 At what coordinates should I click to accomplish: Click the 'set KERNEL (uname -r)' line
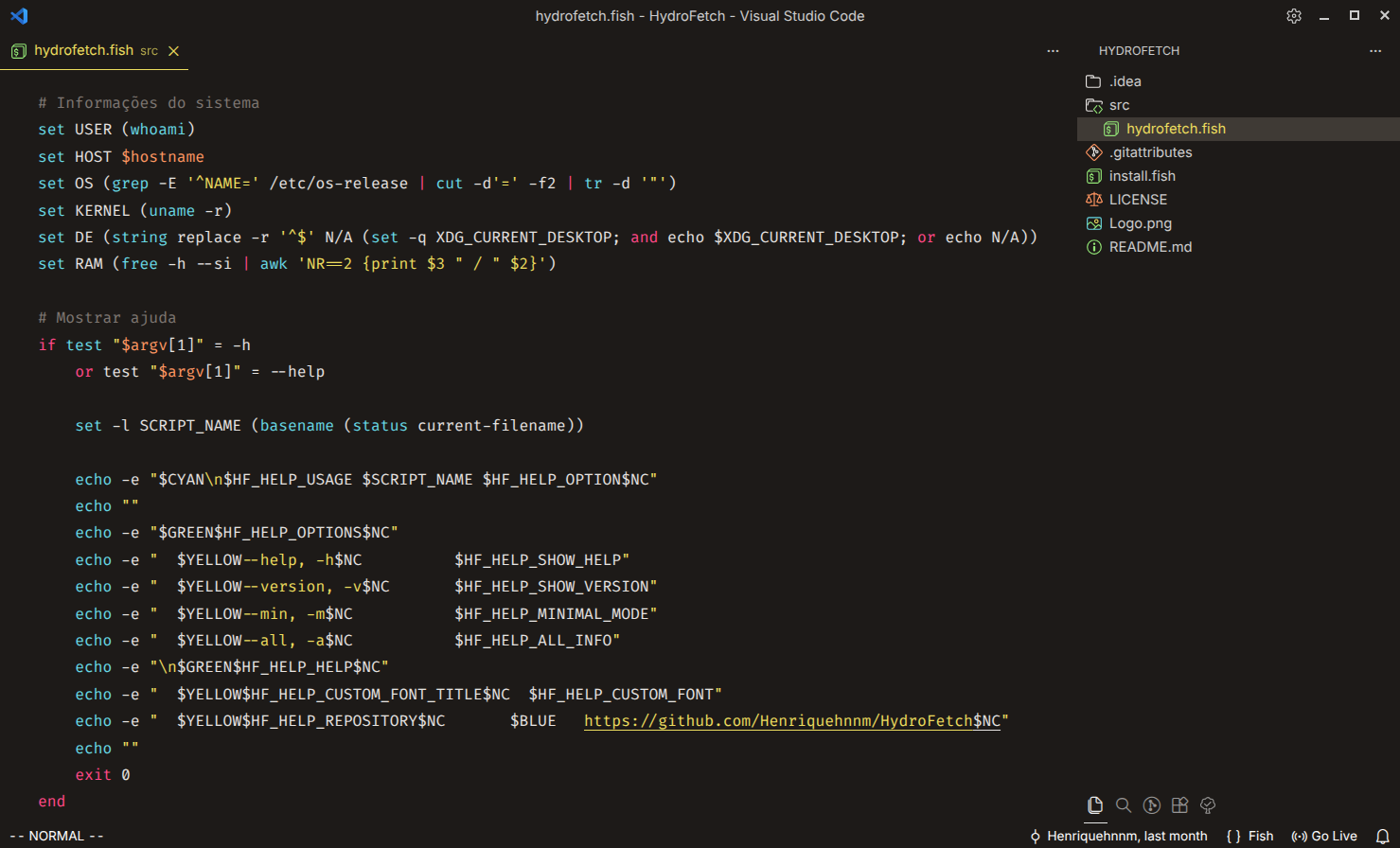click(x=135, y=211)
